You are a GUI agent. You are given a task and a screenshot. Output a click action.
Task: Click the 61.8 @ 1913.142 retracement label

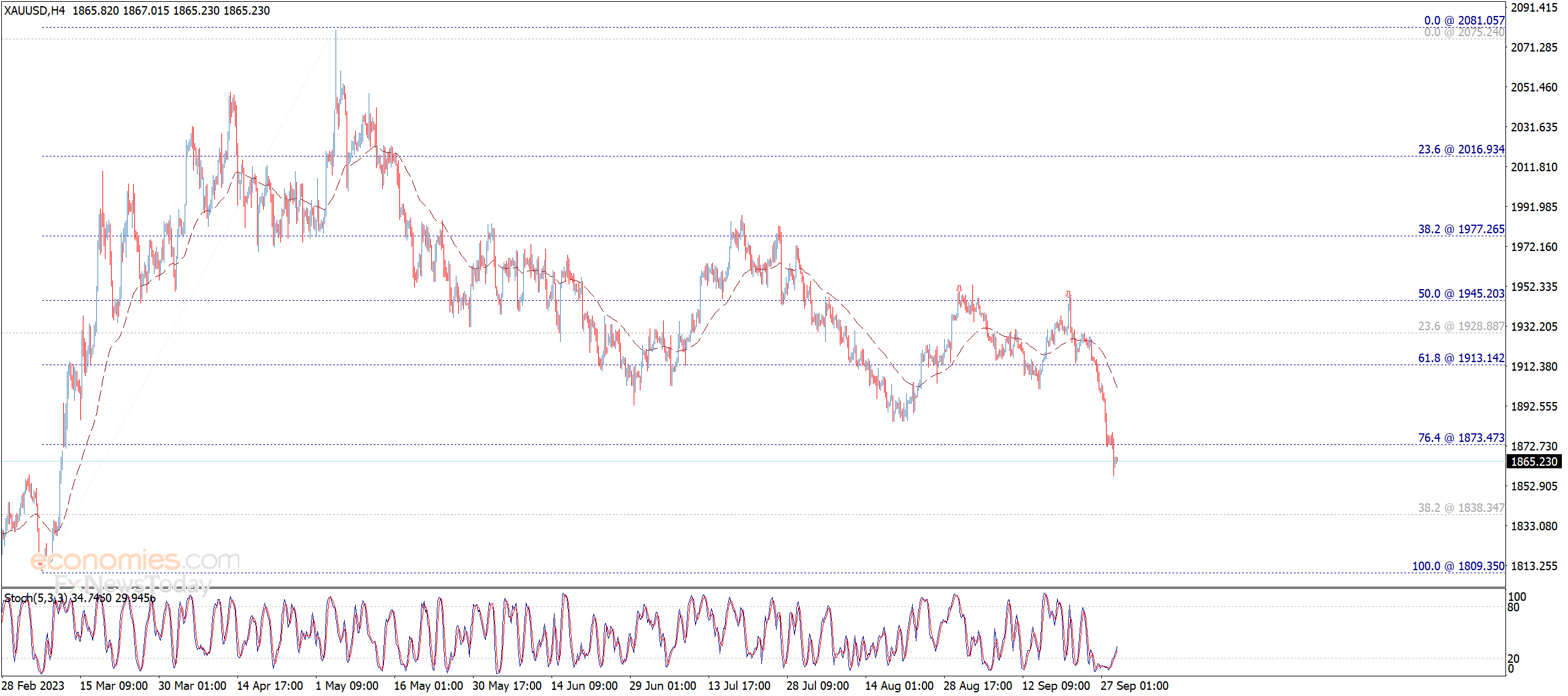pyautogui.click(x=1461, y=358)
